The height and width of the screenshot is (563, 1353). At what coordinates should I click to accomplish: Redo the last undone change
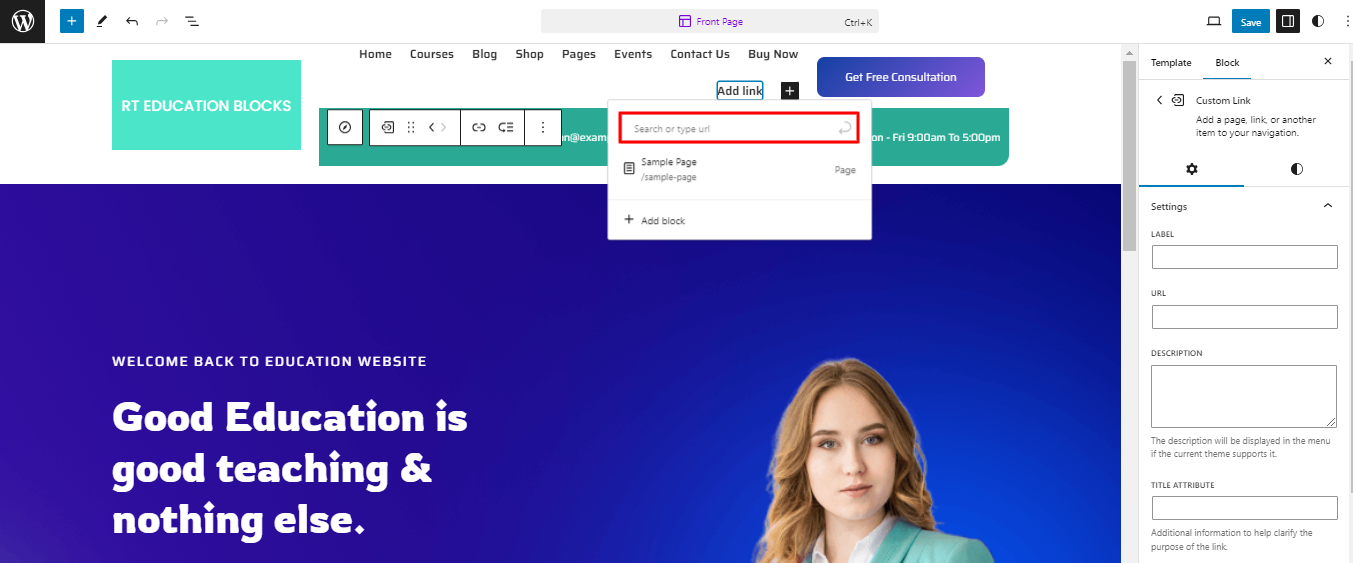[162, 21]
